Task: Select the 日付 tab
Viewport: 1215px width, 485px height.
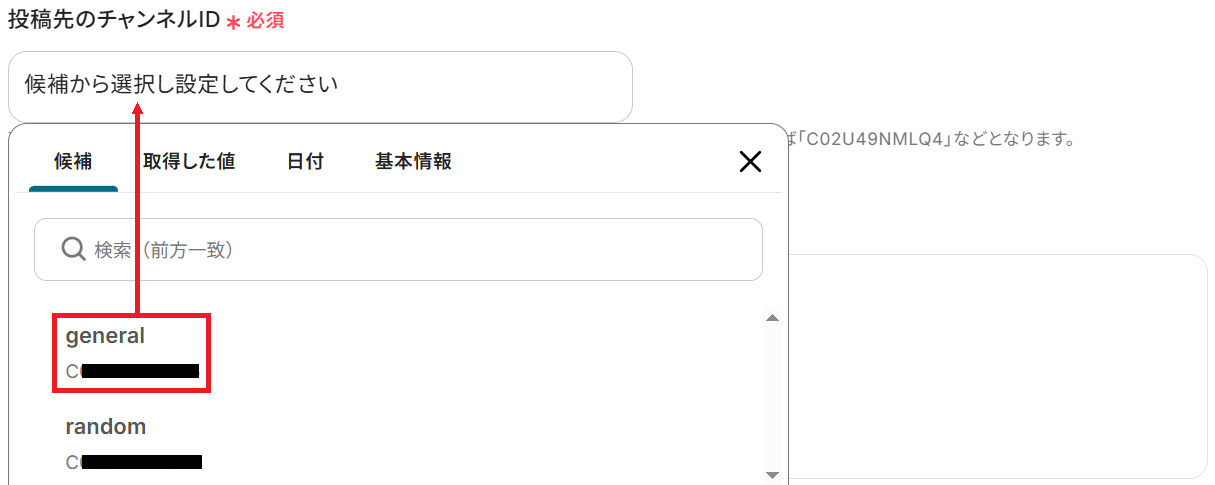Action: (305, 161)
